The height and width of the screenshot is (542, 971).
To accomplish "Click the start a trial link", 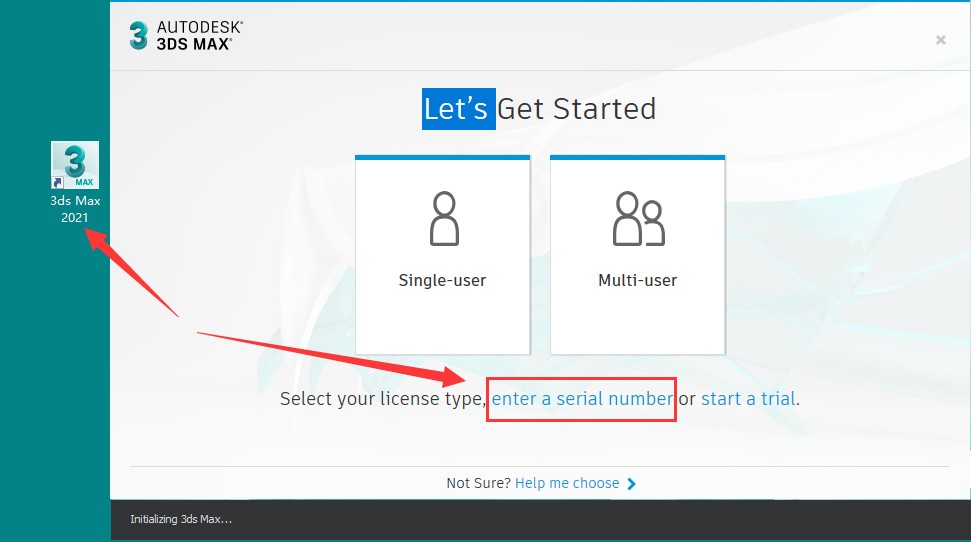I will 748,398.
